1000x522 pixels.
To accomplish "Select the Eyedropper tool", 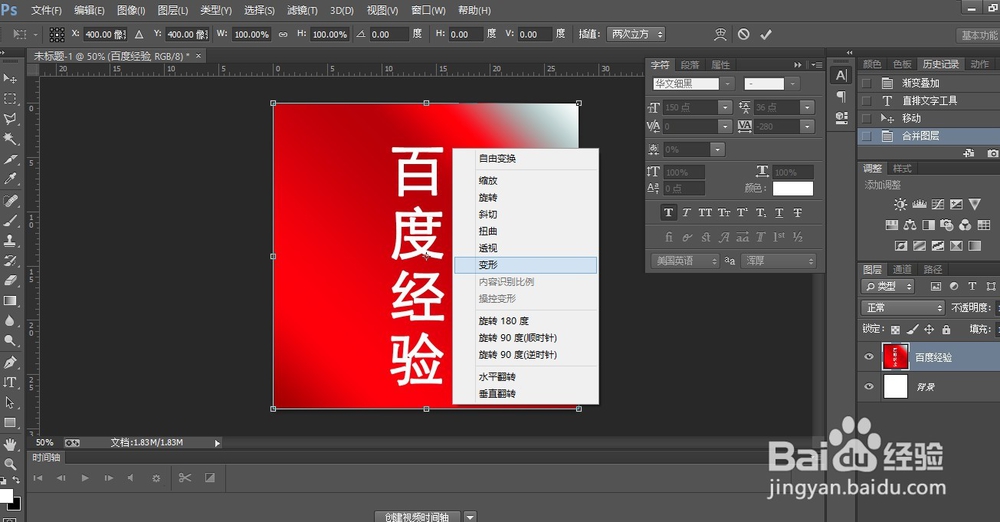I will point(10,179).
